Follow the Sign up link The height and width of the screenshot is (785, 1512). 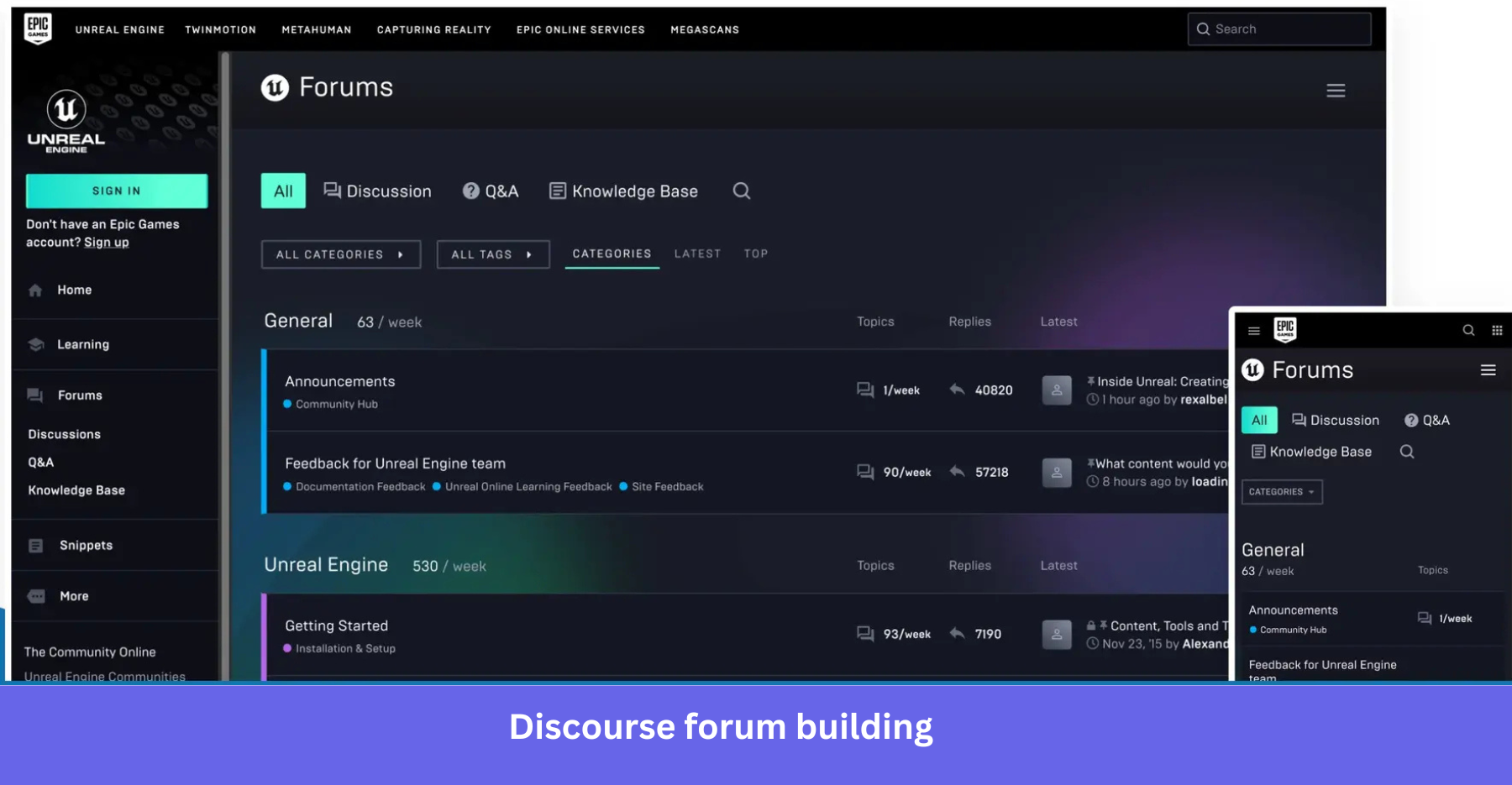click(106, 242)
